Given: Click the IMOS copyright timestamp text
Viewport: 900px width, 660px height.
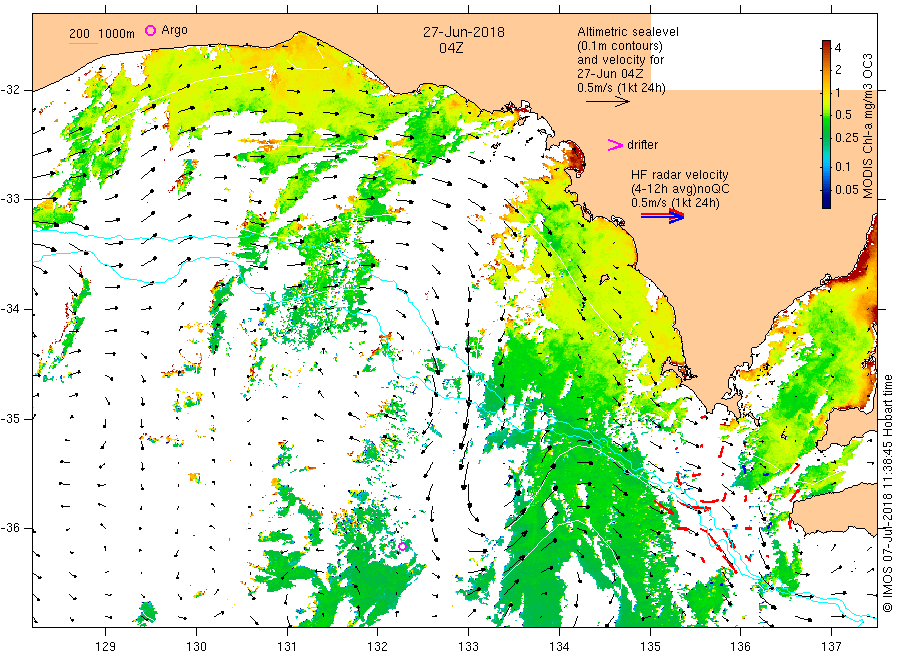Looking at the screenshot, I should click(x=887, y=494).
